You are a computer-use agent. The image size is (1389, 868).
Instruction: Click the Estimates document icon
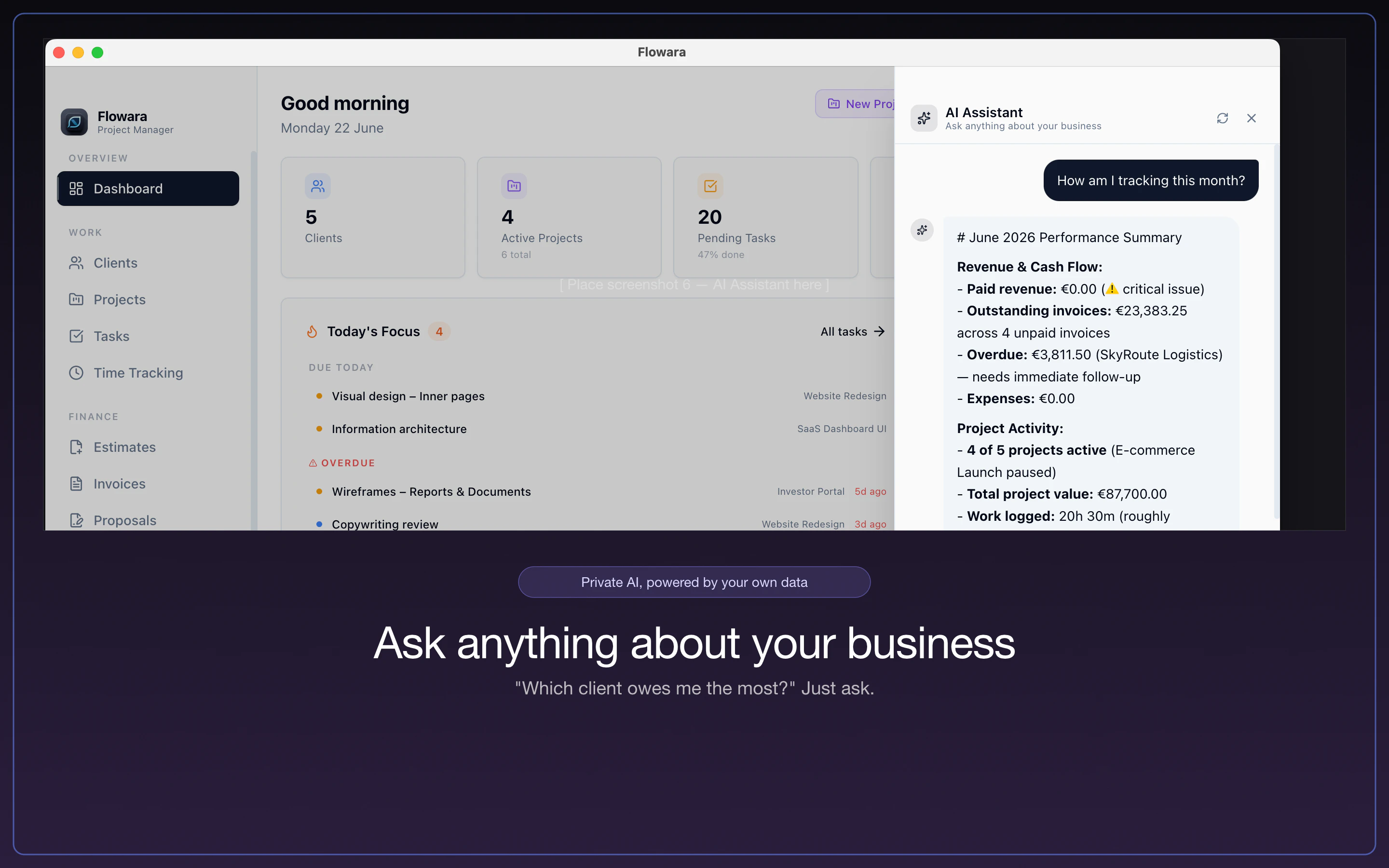point(76,447)
